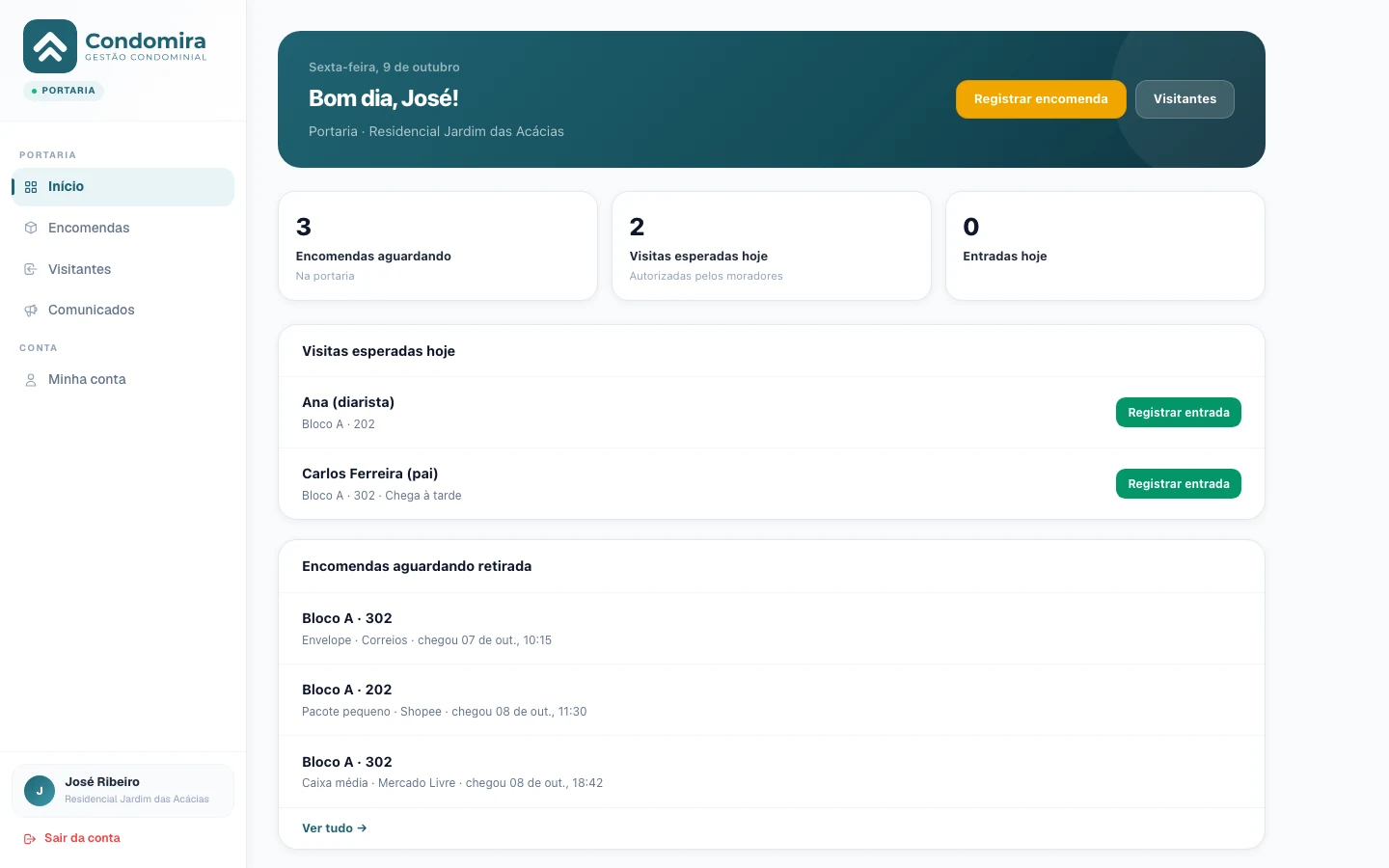Click the Comunicados megaphone icon
Image resolution: width=1389 pixels, height=868 pixels.
pos(31,310)
